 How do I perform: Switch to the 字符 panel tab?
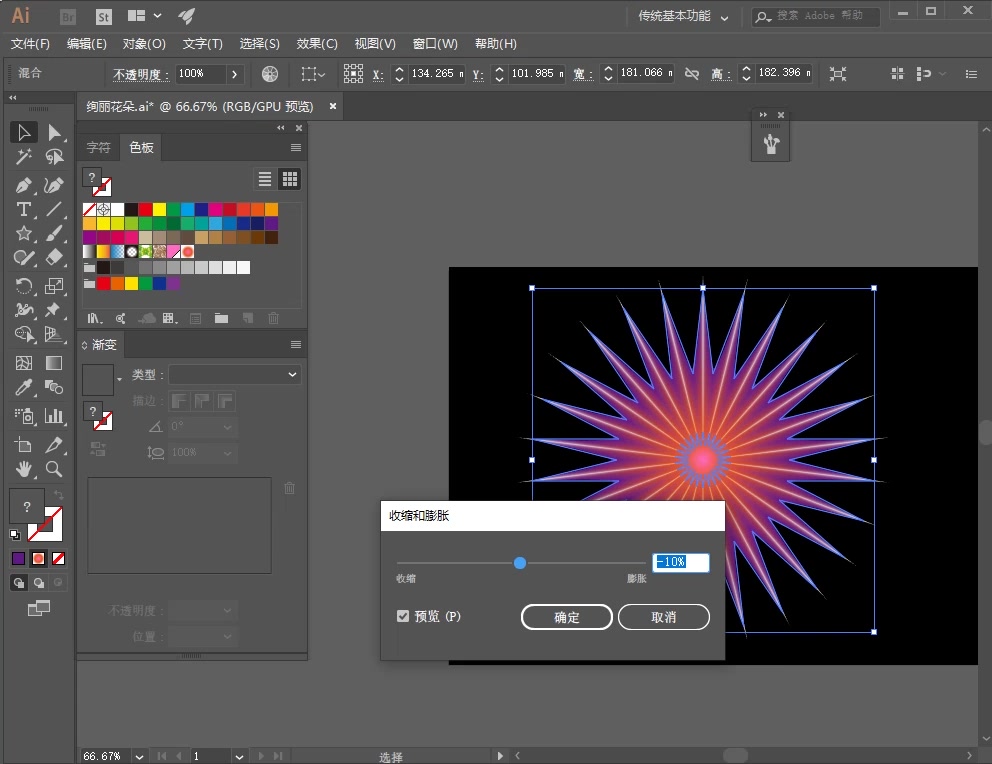tap(99, 148)
